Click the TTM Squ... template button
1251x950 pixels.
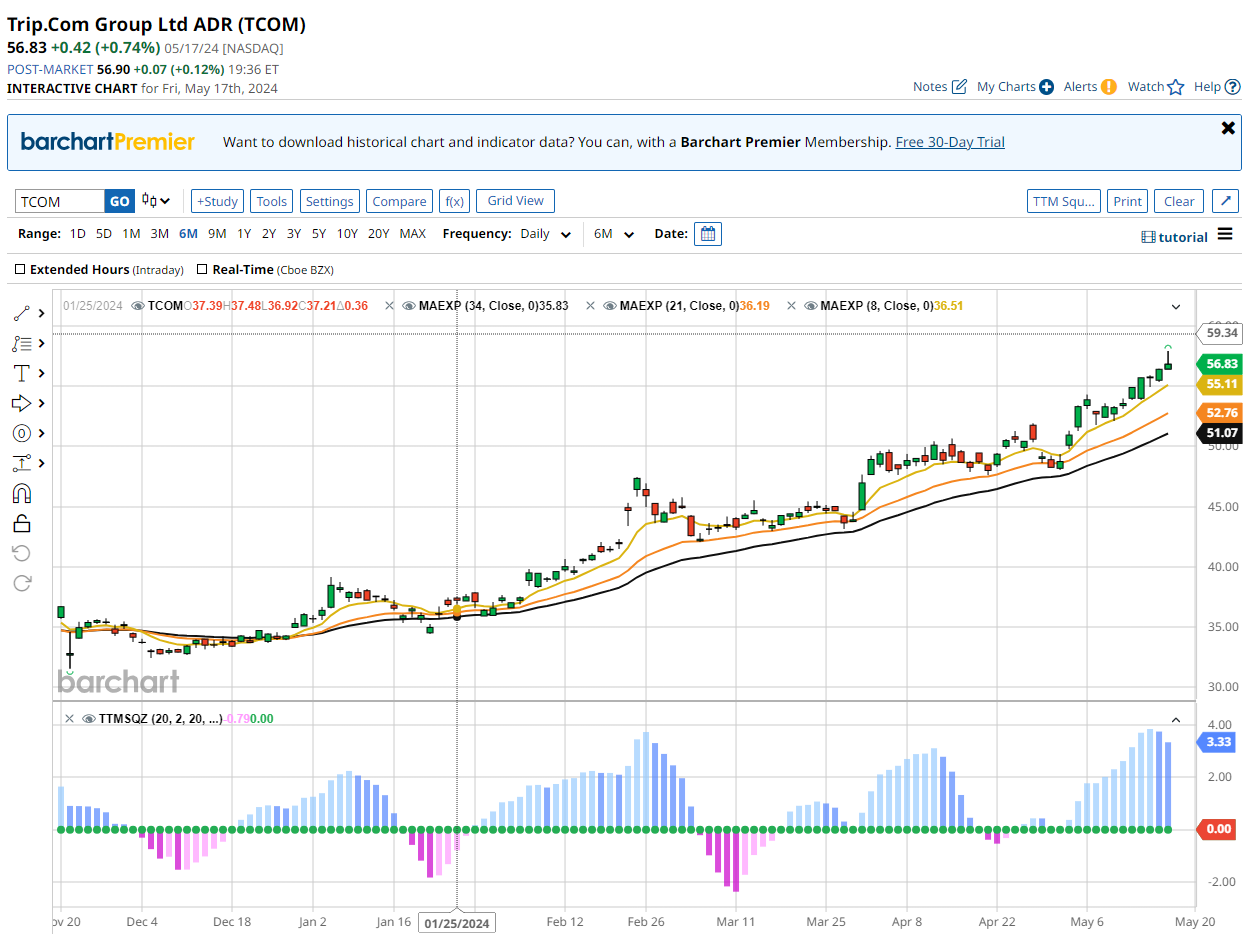1064,201
